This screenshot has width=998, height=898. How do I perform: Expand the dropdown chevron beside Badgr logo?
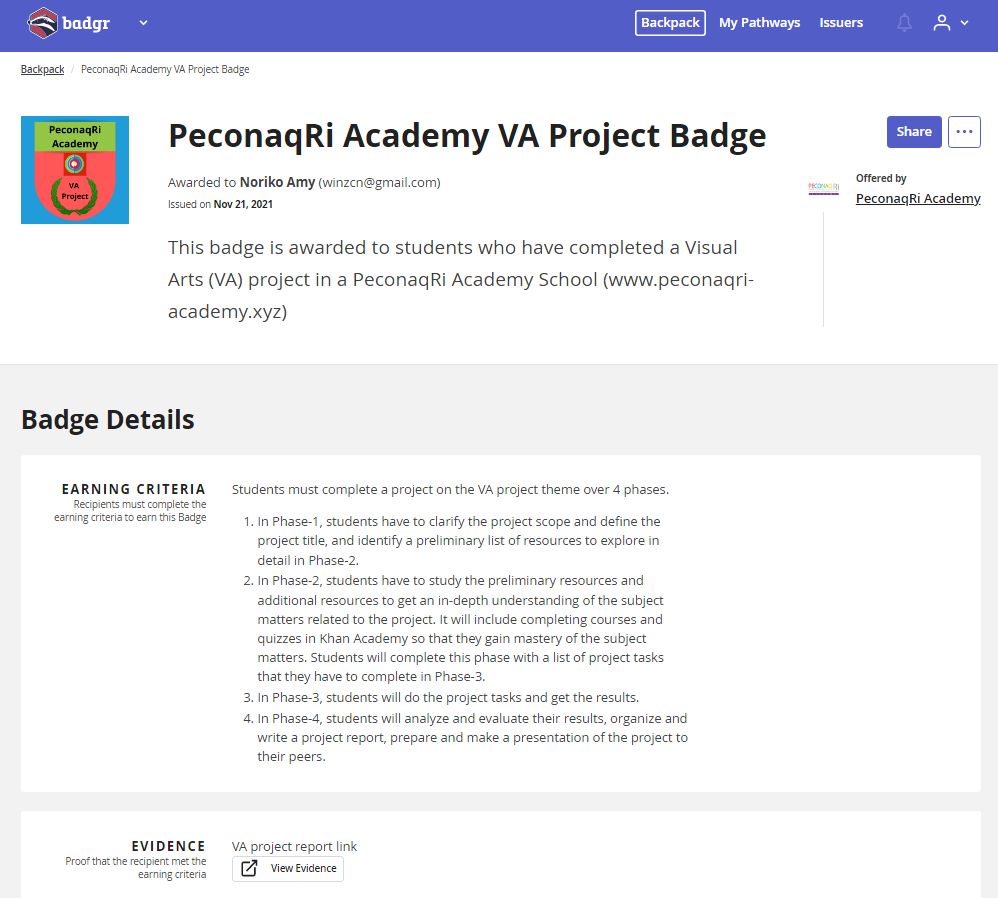click(x=143, y=23)
